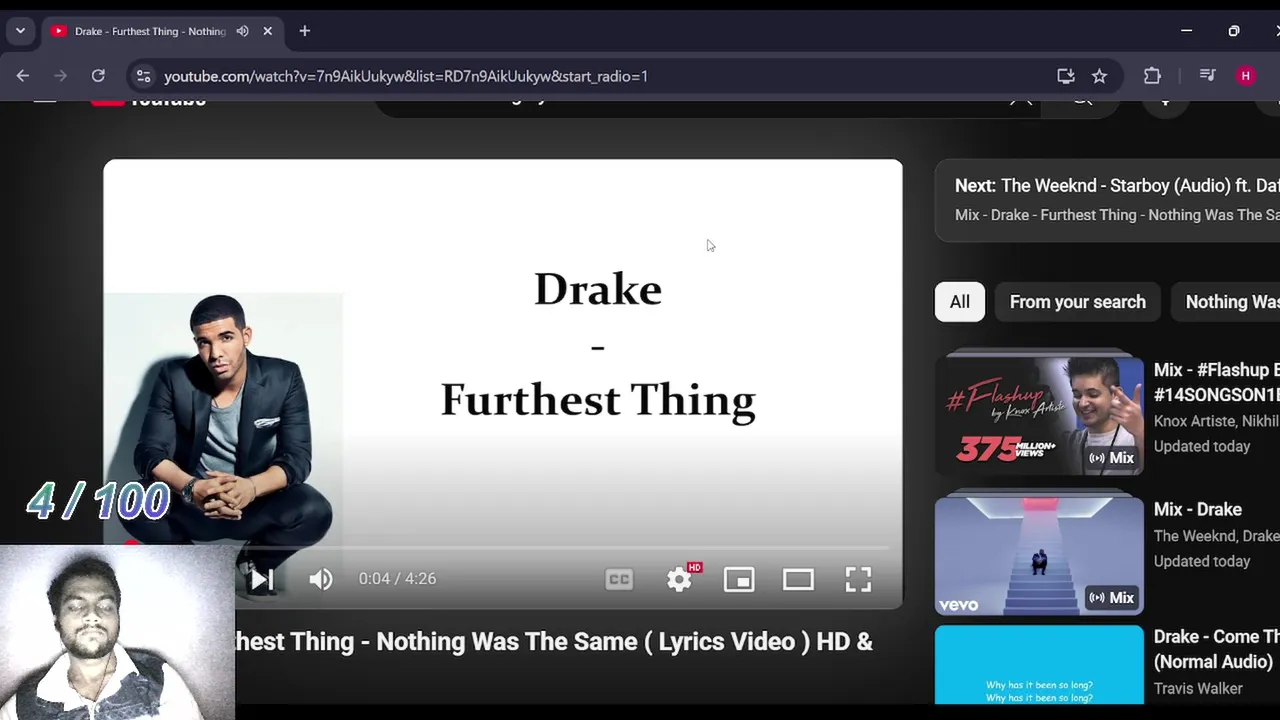Open the media control icon in toolbar
The image size is (1280, 720).
[x=1207, y=76]
